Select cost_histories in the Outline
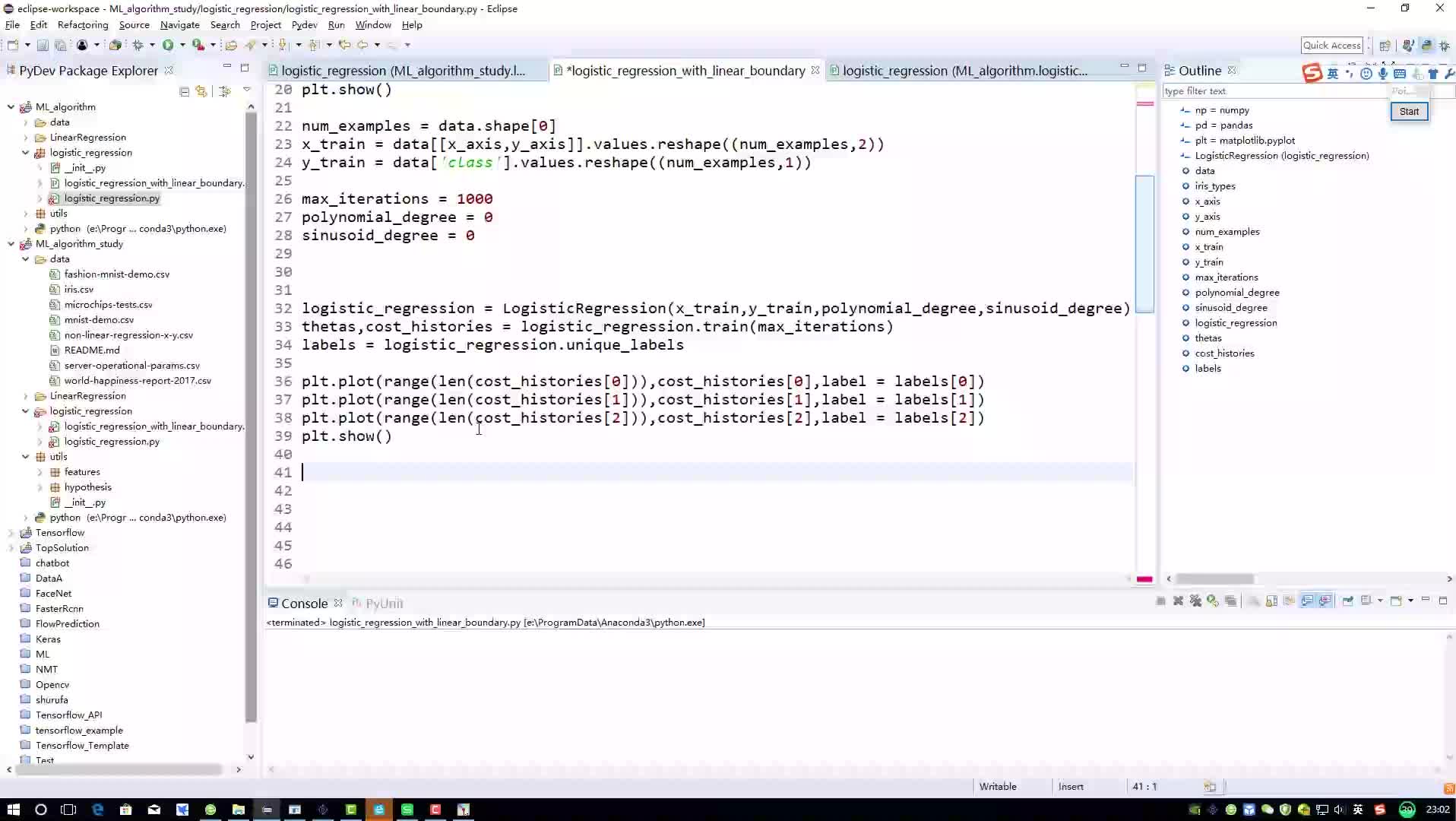 click(1224, 353)
